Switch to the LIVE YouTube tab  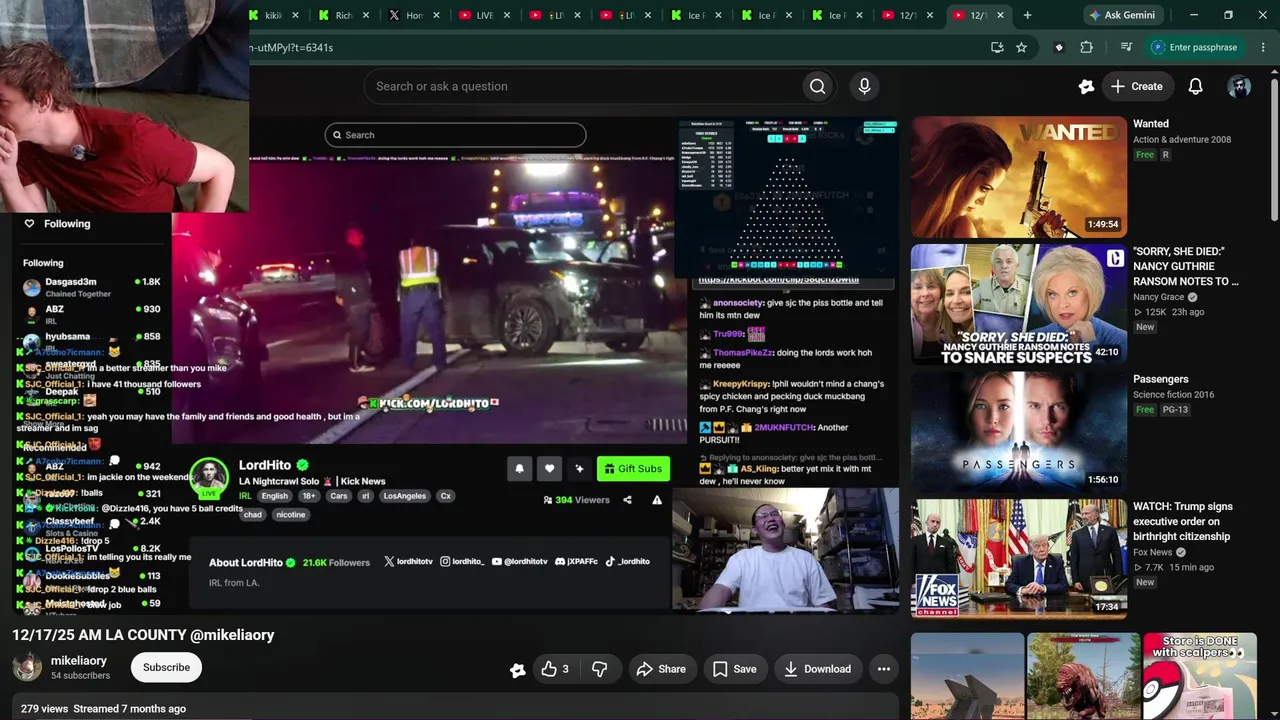pyautogui.click(x=484, y=15)
